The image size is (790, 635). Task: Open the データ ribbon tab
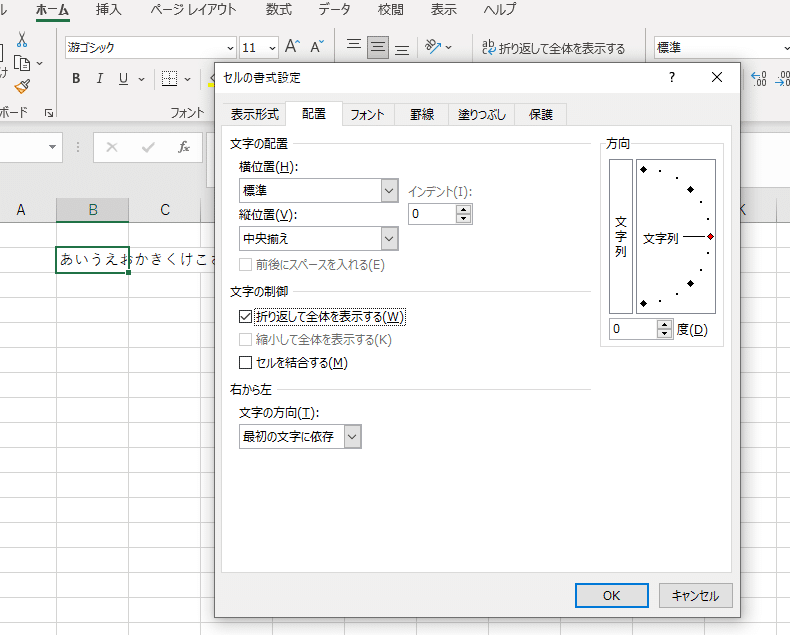[334, 10]
